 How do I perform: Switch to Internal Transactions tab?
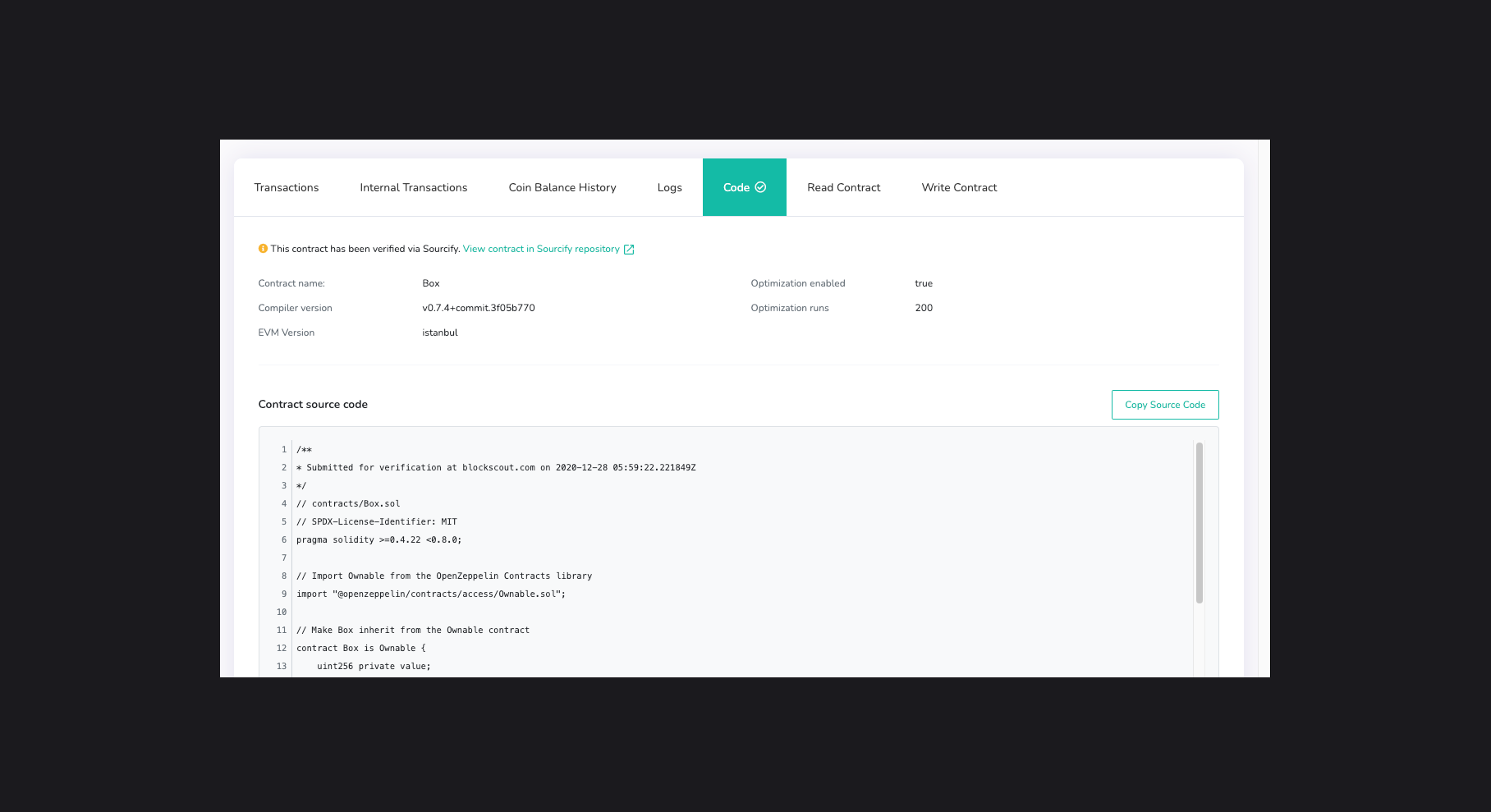(x=413, y=187)
